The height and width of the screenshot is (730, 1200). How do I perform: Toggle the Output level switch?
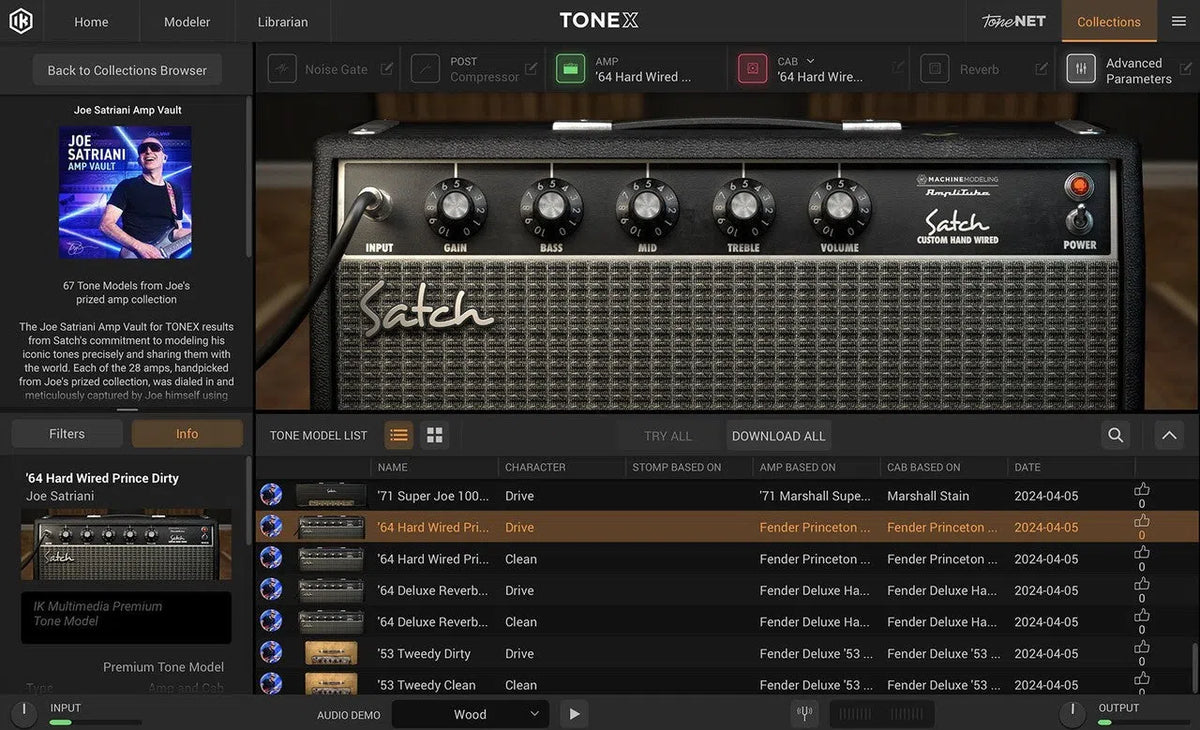coord(1071,713)
